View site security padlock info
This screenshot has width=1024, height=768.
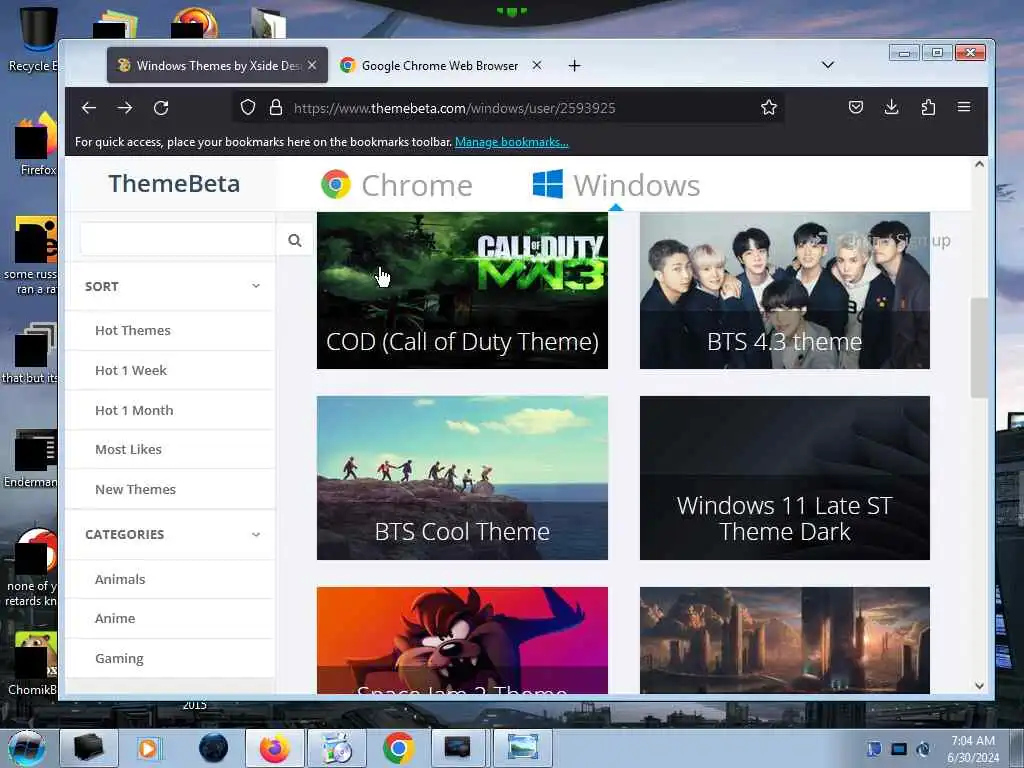[276, 108]
